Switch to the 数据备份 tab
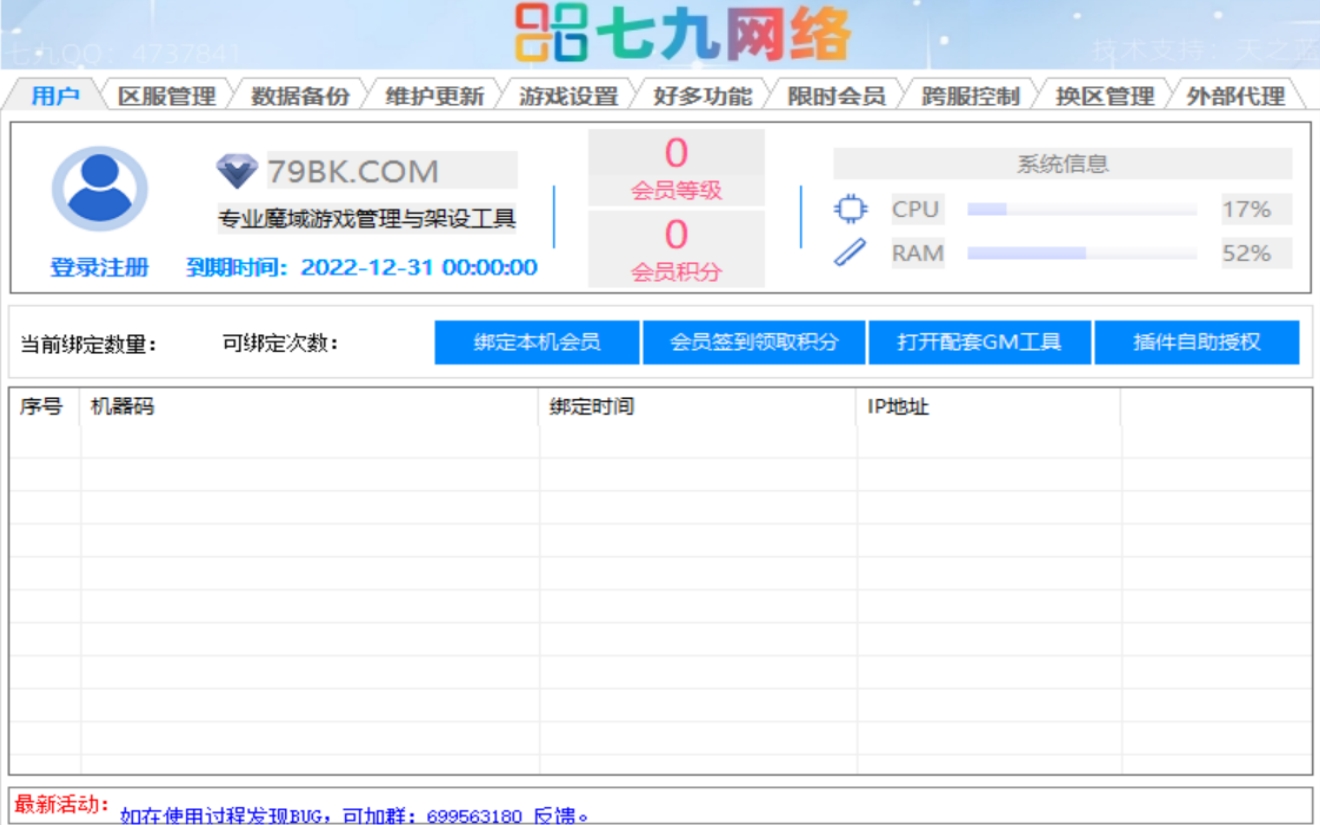This screenshot has width=1320, height=825. point(300,96)
